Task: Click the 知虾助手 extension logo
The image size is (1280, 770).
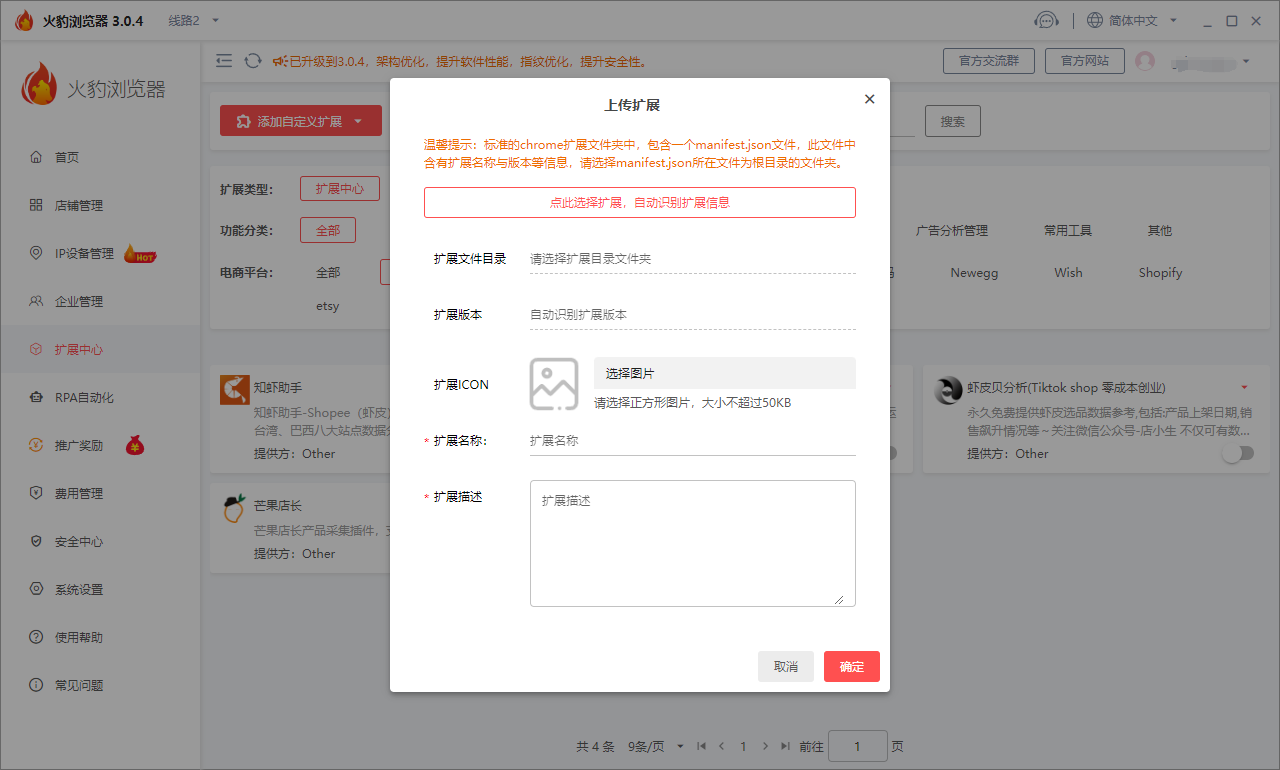Action: 235,390
